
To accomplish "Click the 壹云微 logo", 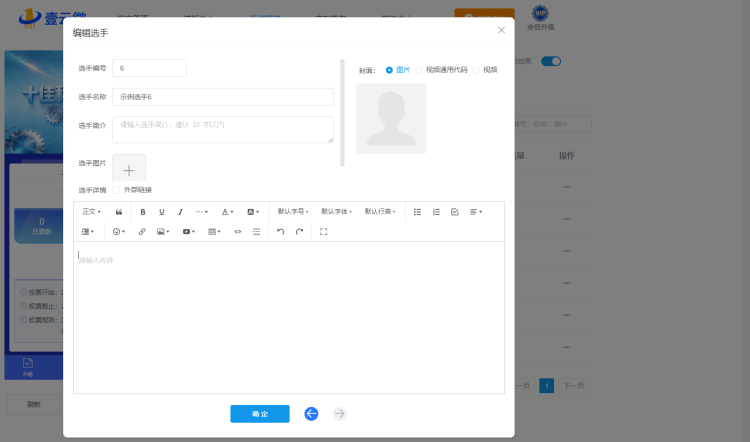I will click(x=53, y=17).
